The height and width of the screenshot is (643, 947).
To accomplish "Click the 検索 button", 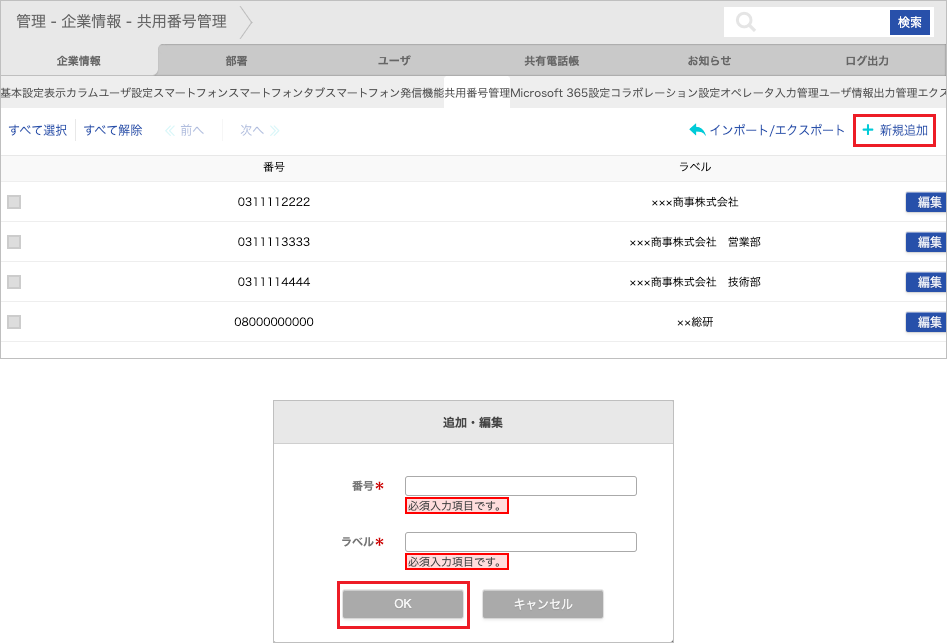I will [910, 22].
